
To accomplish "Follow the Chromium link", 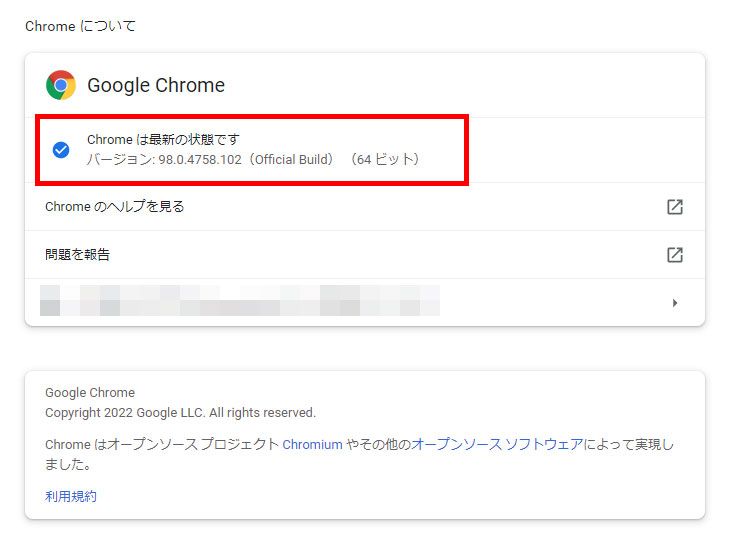I will coord(312,445).
